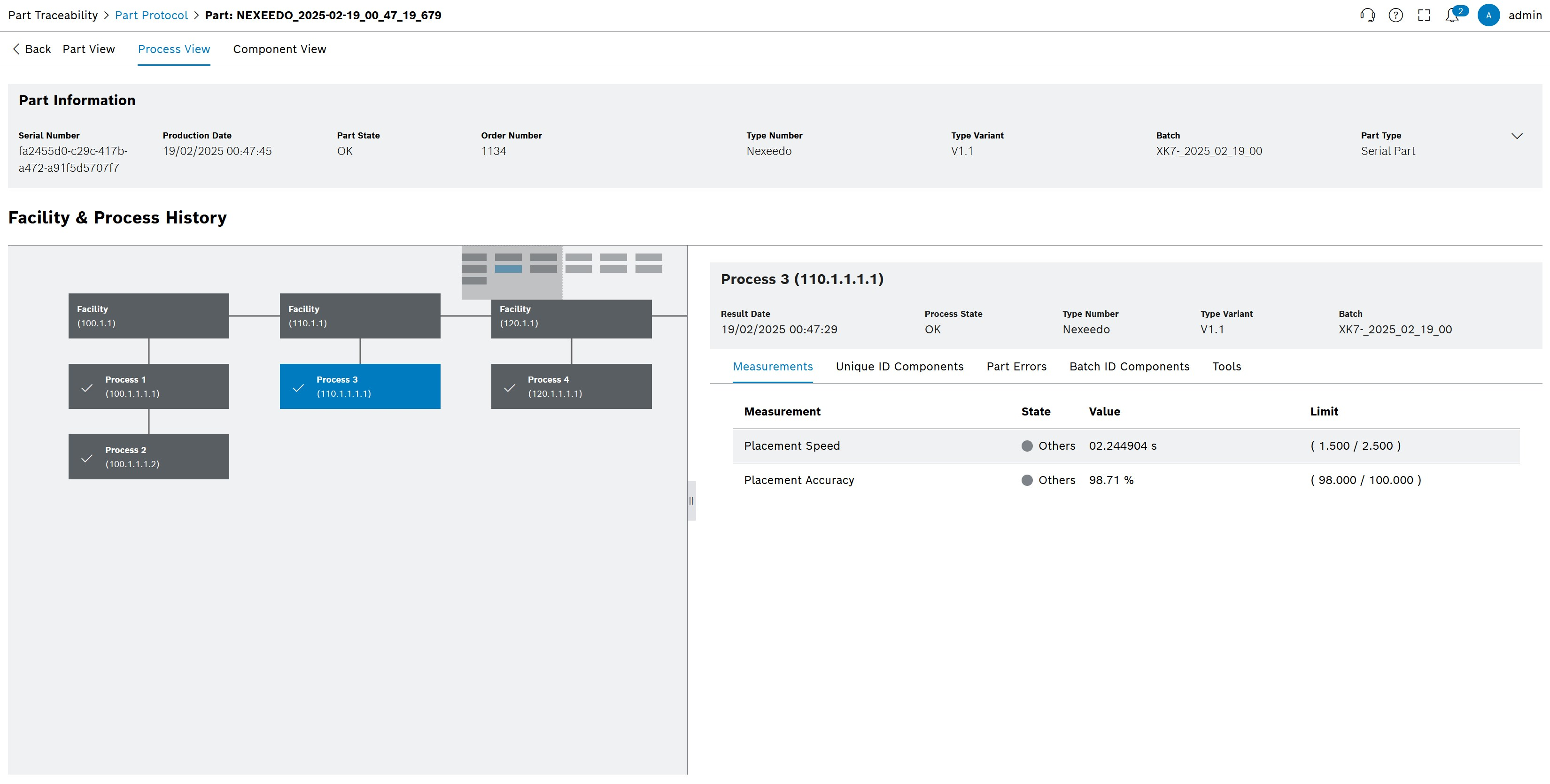Click the limit ( 98.000 / 100.000 )
This screenshot has width=1550, height=784.
[1366, 480]
